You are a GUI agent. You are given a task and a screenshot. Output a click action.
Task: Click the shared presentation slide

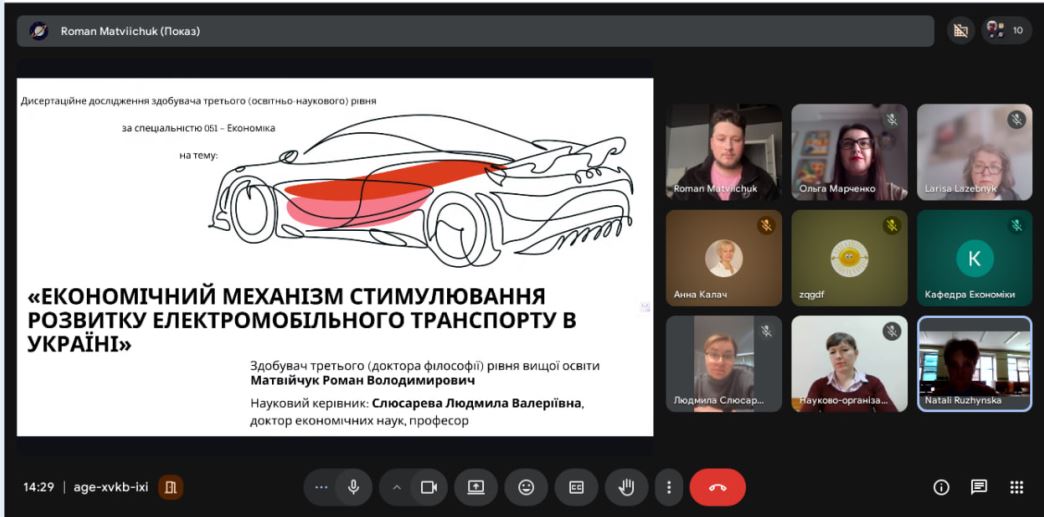pyautogui.click(x=335, y=257)
